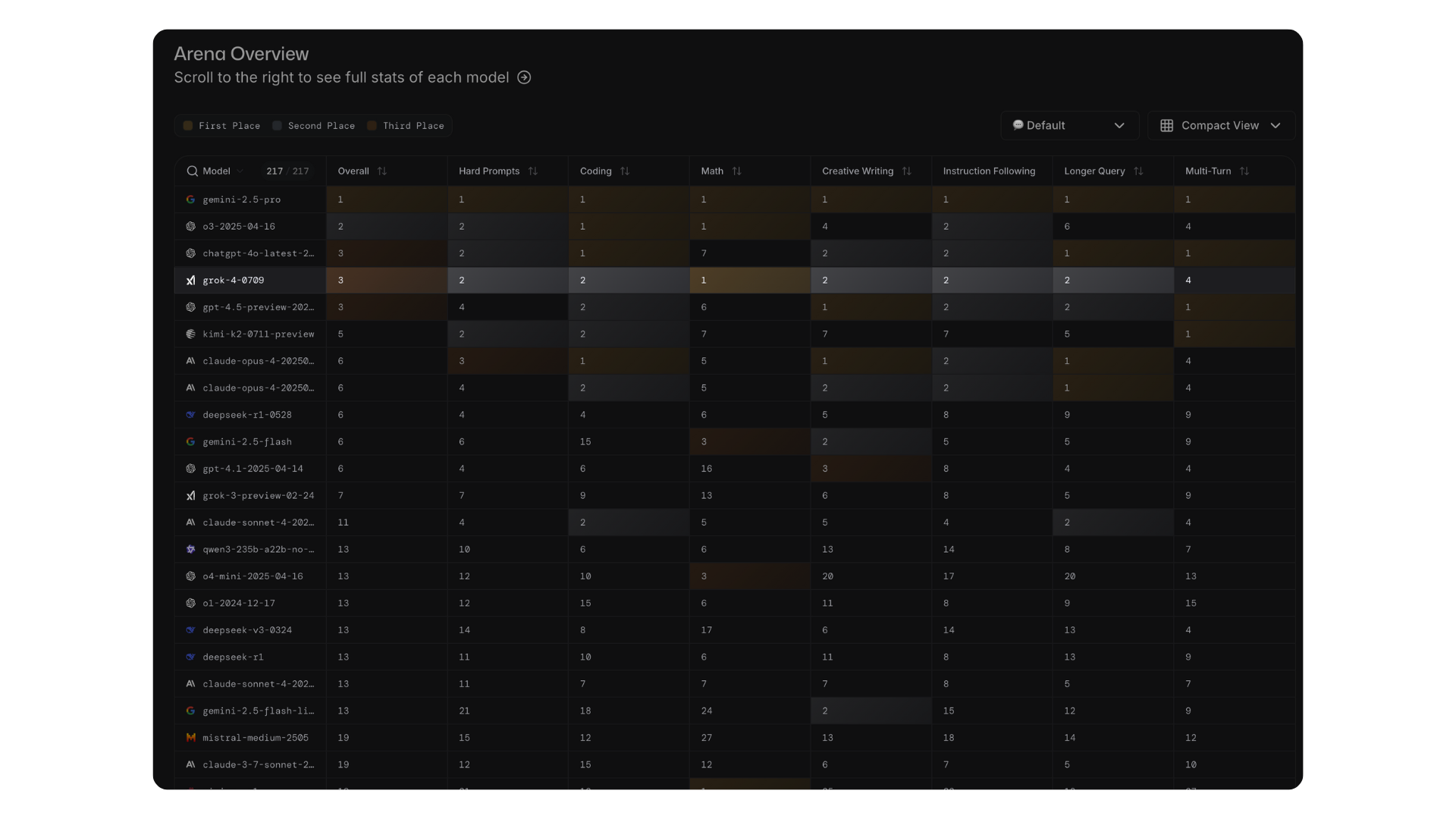Click the Second Place legend swatch
1456x819 pixels.
click(x=278, y=126)
